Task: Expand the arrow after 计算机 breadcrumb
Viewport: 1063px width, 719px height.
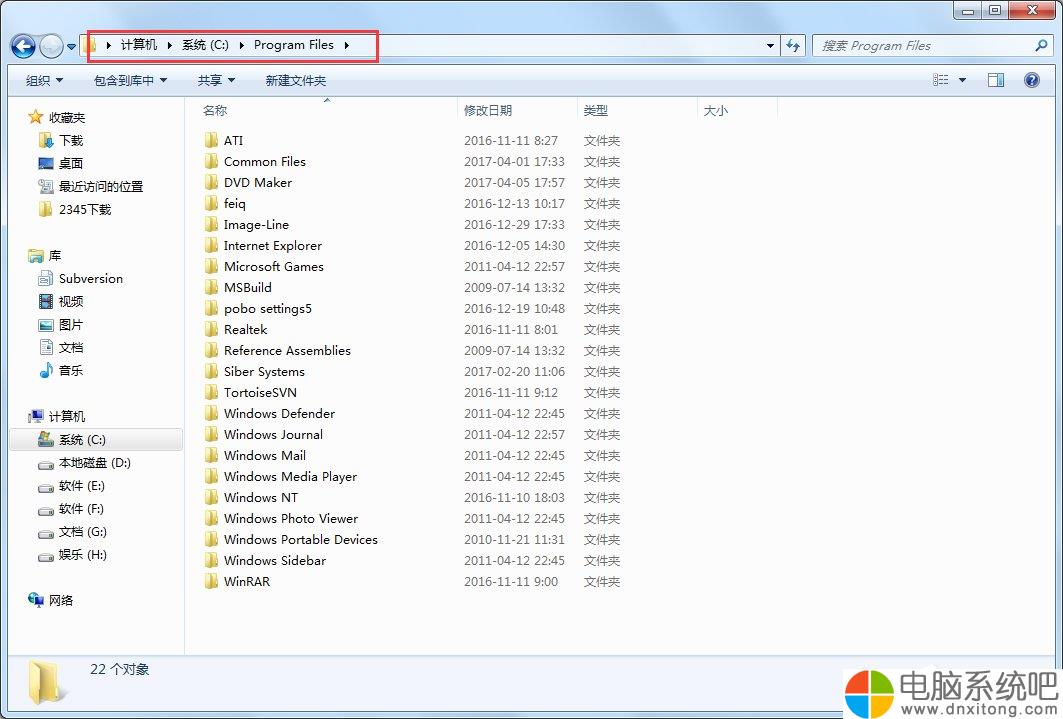Action: tap(169, 45)
